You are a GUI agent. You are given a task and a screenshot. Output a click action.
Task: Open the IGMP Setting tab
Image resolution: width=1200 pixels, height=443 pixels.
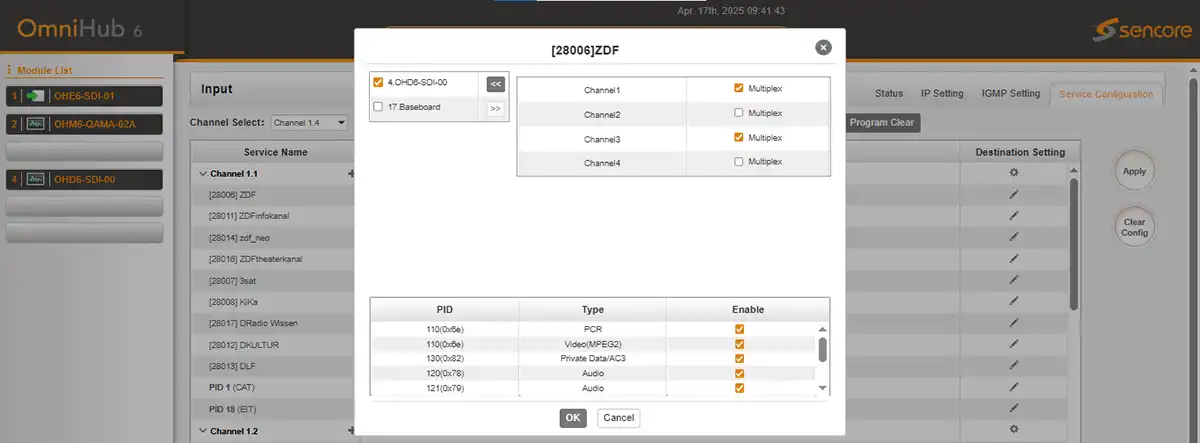click(x=1010, y=94)
